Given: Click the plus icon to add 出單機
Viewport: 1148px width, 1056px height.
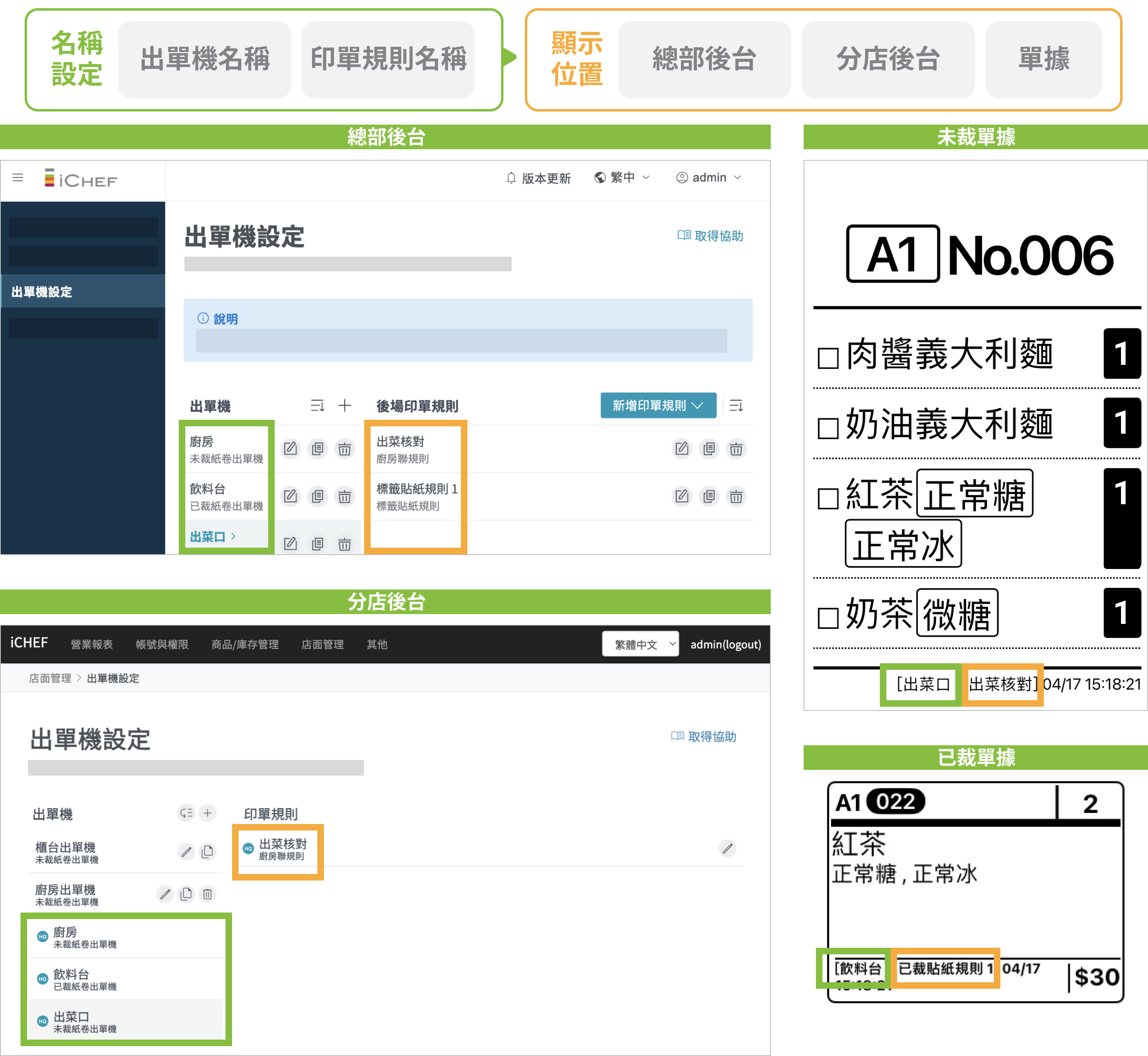Looking at the screenshot, I should pyautogui.click(x=344, y=406).
